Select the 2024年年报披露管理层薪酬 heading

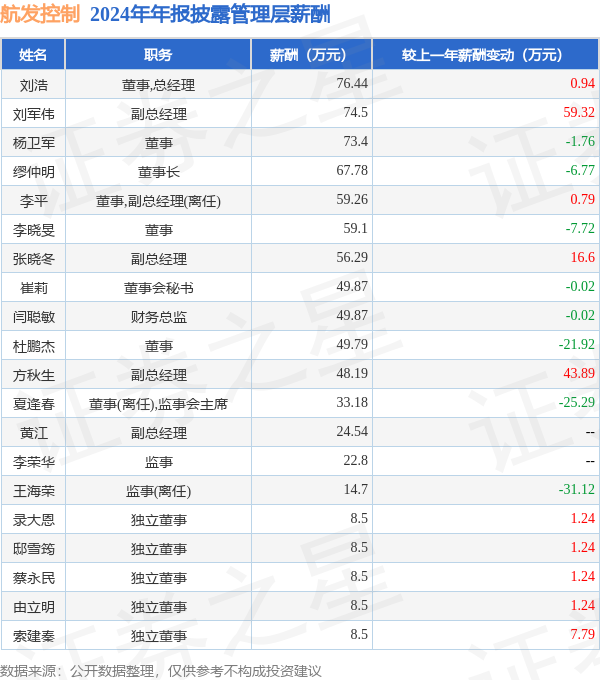210,14
